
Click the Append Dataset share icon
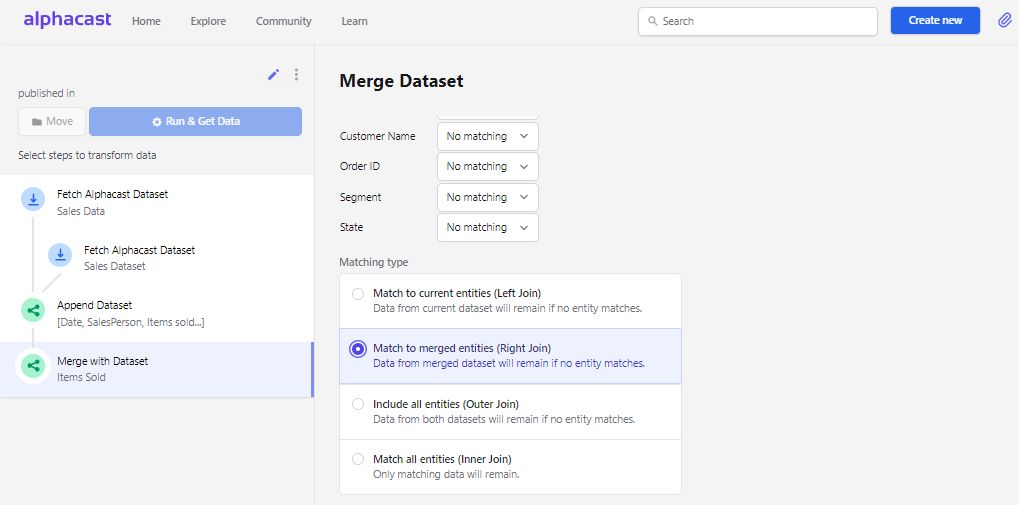(x=33, y=310)
